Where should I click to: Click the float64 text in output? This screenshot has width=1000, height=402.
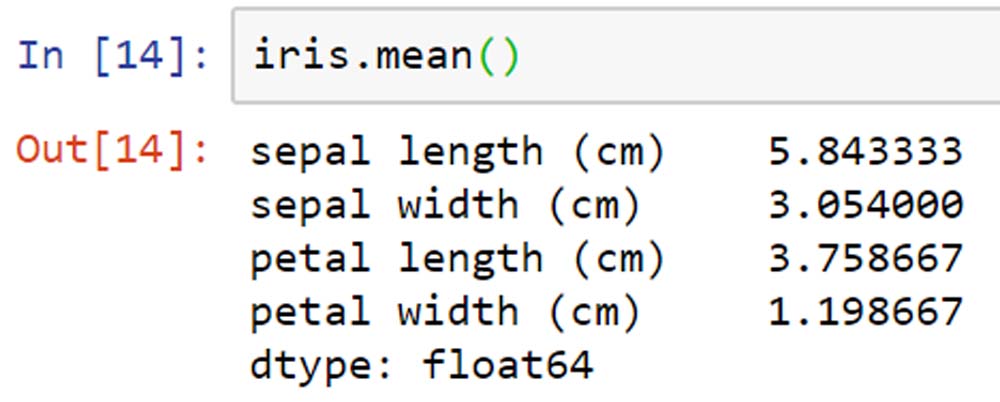pos(508,365)
